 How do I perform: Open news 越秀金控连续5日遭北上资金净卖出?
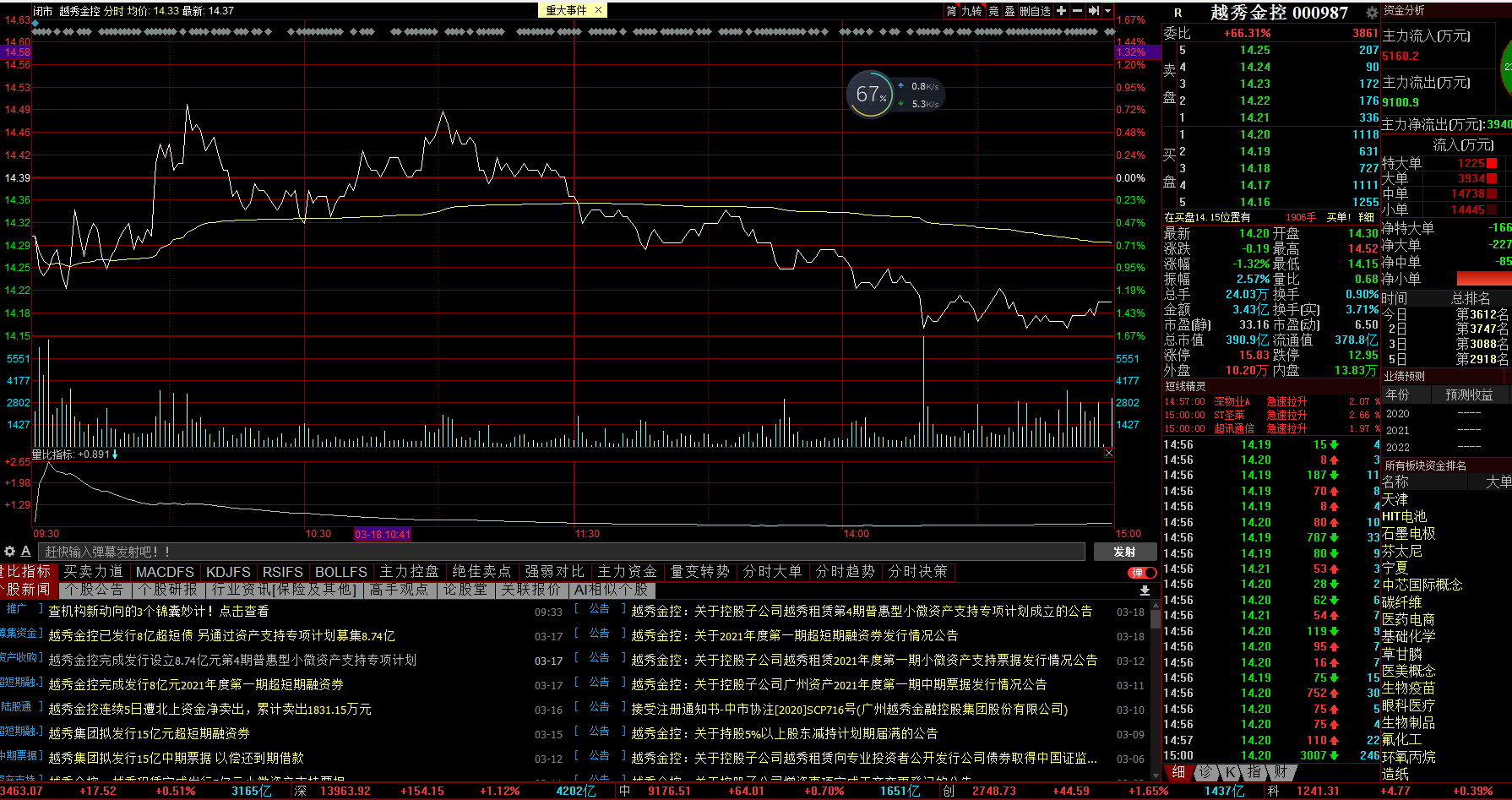click(209, 709)
